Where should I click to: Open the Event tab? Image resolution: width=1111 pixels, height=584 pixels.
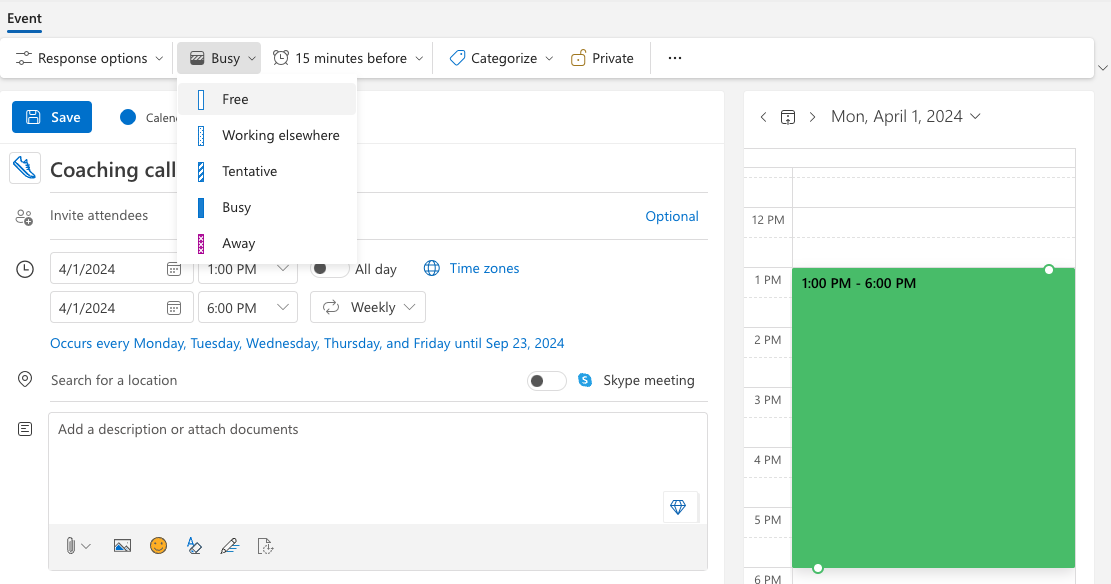(24, 18)
